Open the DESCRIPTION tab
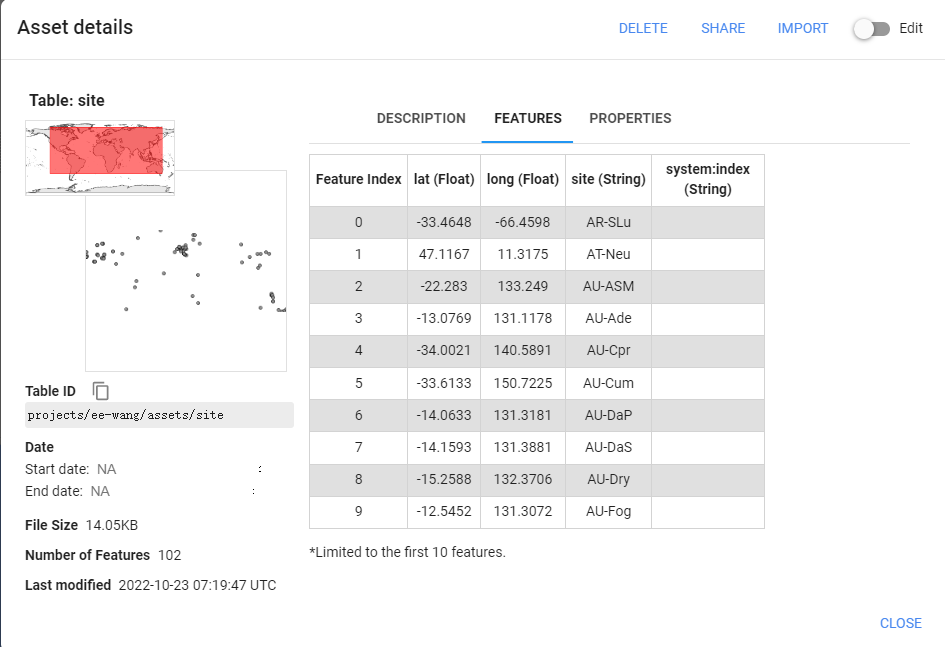This screenshot has width=945, height=647. point(421,118)
